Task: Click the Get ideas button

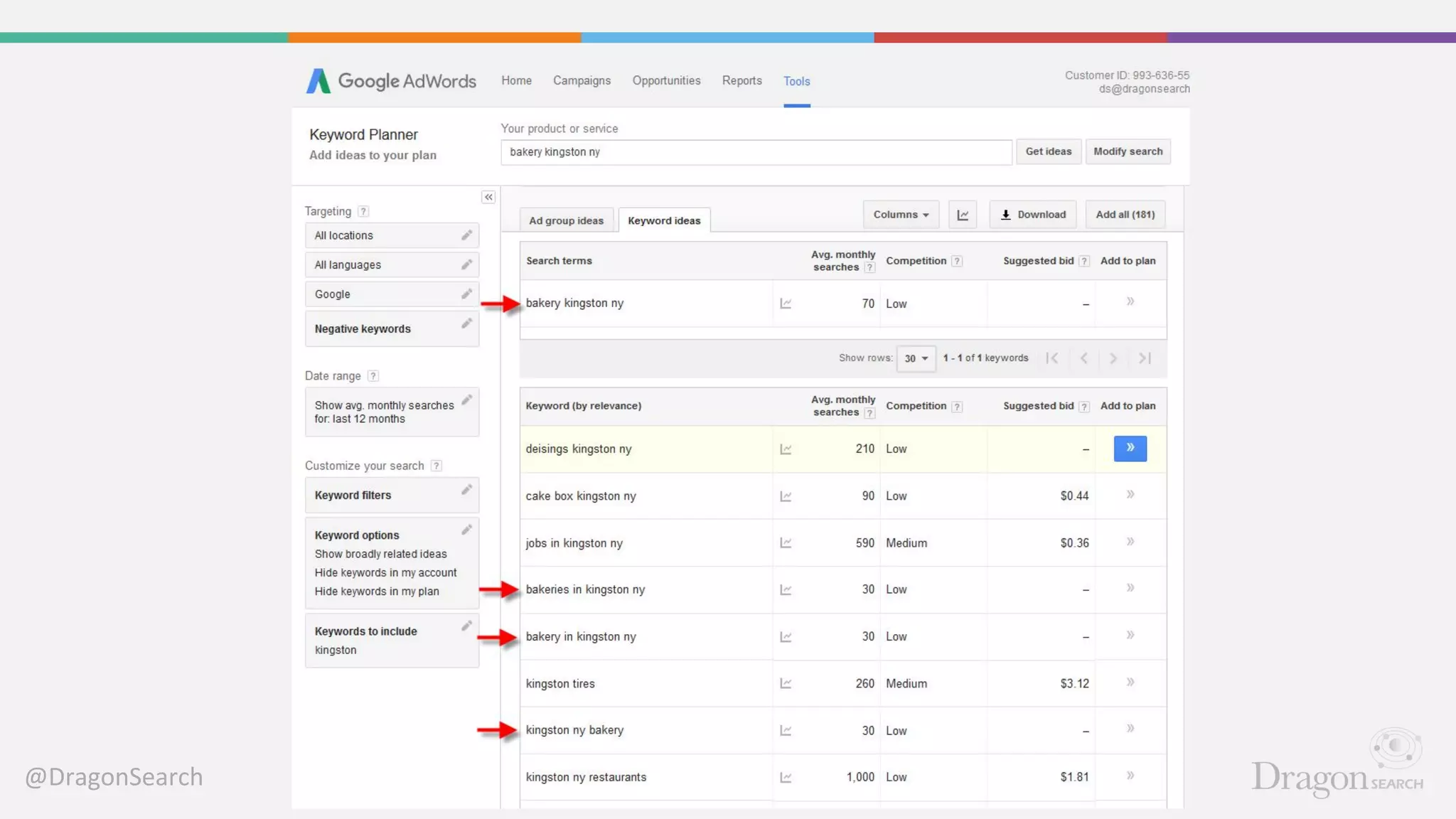Action: (x=1048, y=151)
